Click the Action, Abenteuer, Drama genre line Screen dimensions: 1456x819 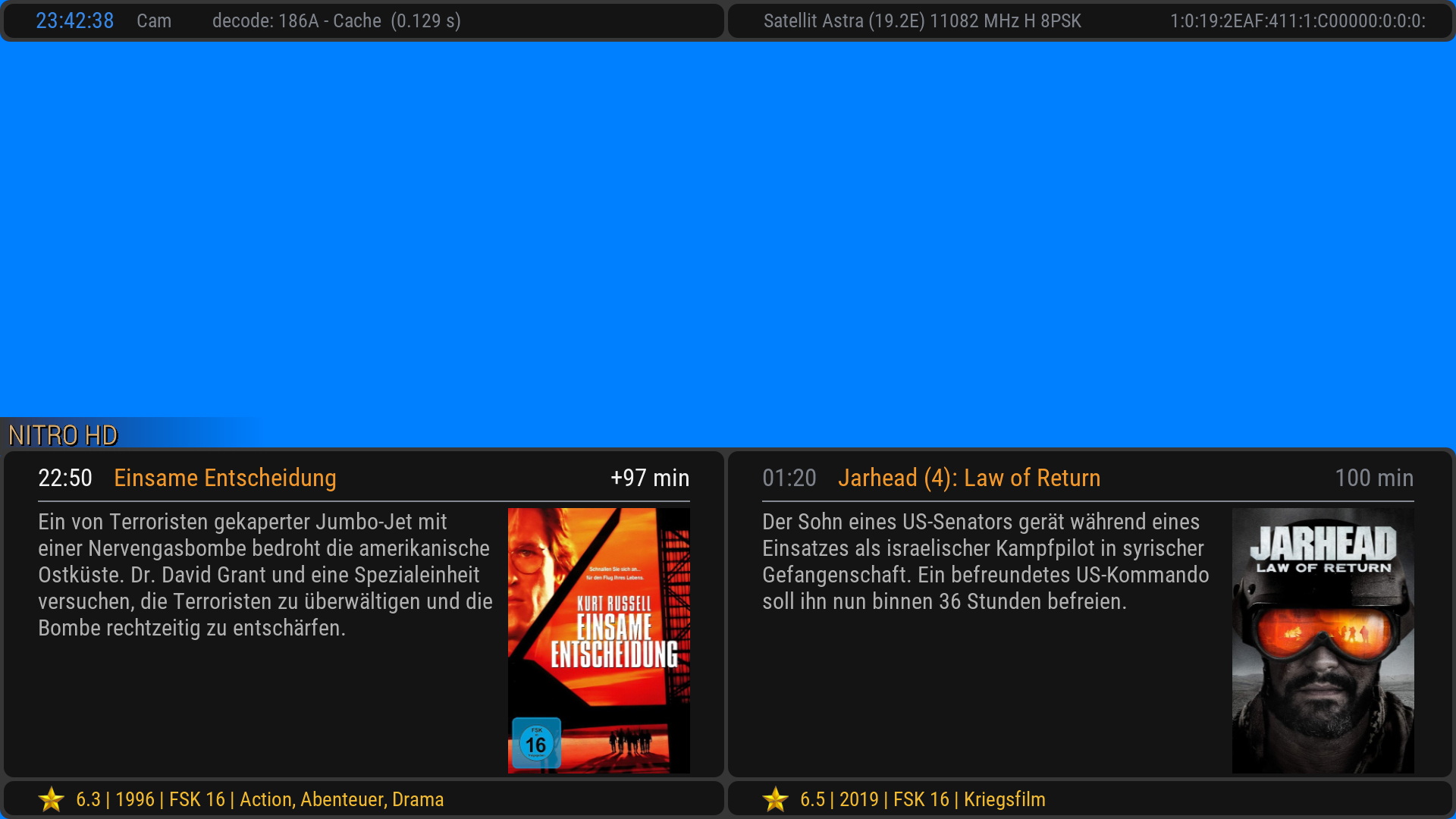tap(341, 799)
